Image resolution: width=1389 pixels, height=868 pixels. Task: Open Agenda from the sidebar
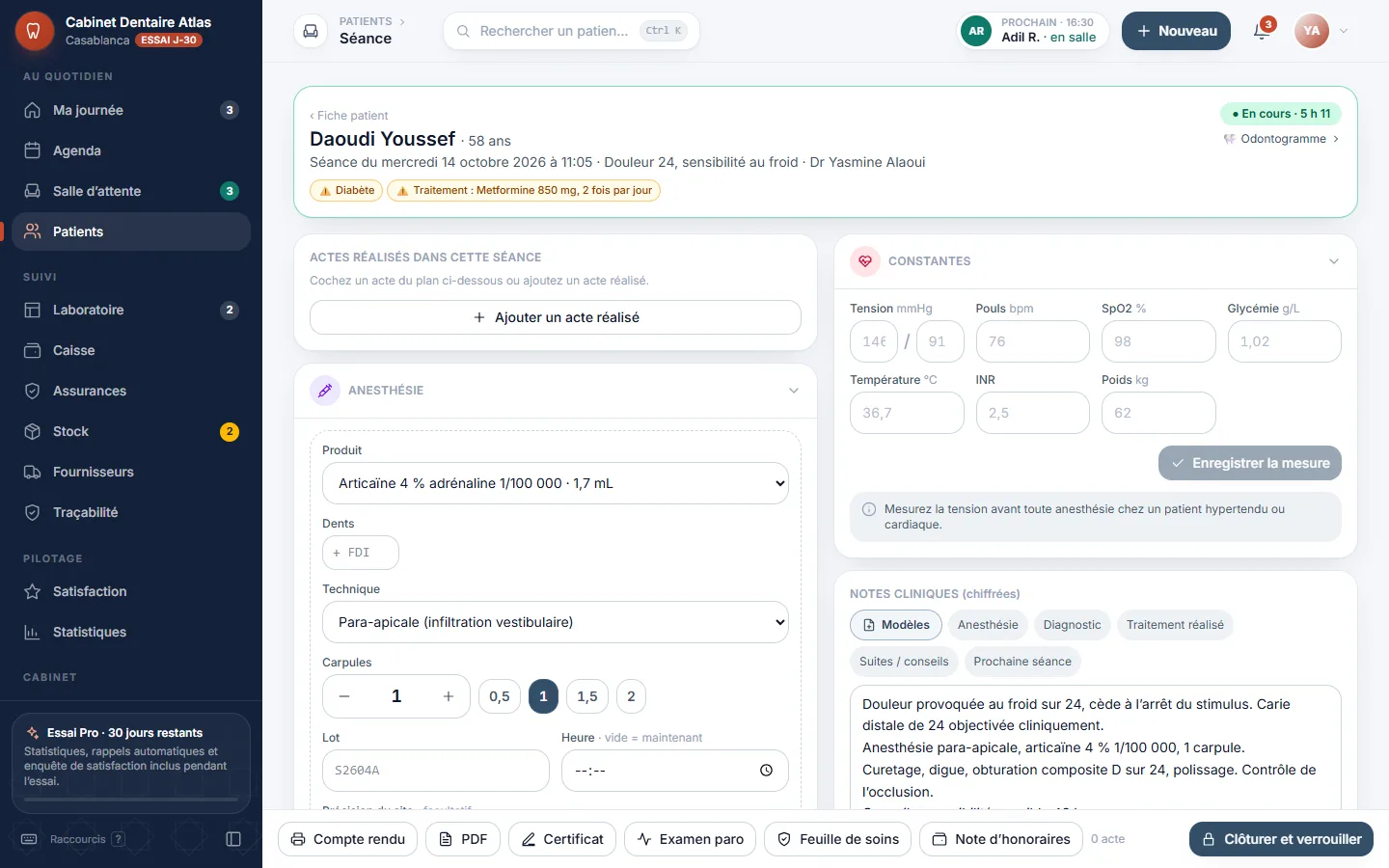(131, 150)
